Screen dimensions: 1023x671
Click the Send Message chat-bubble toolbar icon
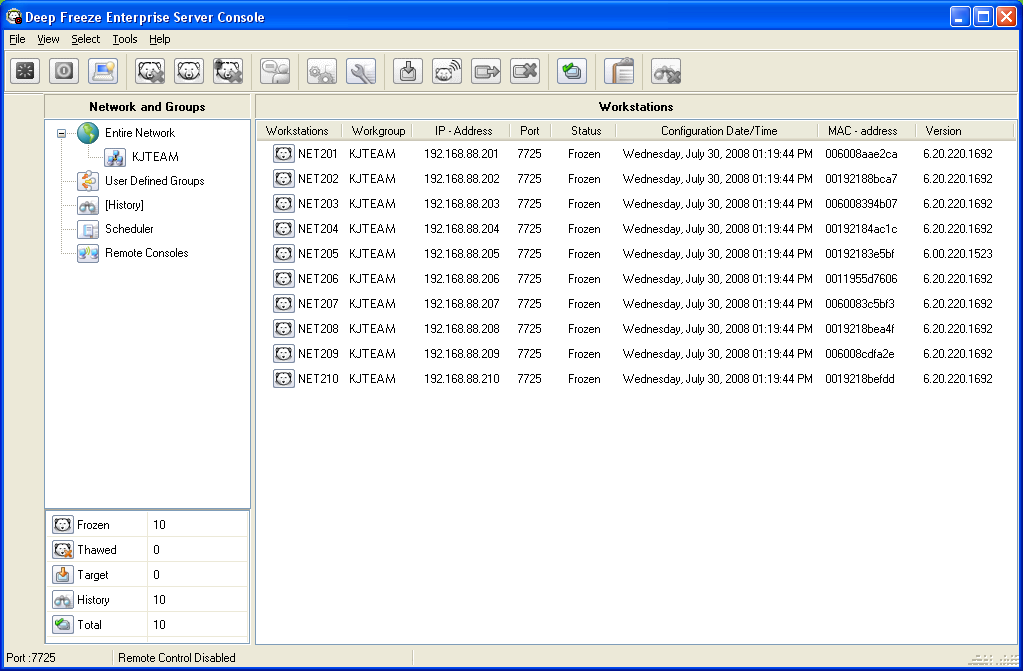click(275, 71)
